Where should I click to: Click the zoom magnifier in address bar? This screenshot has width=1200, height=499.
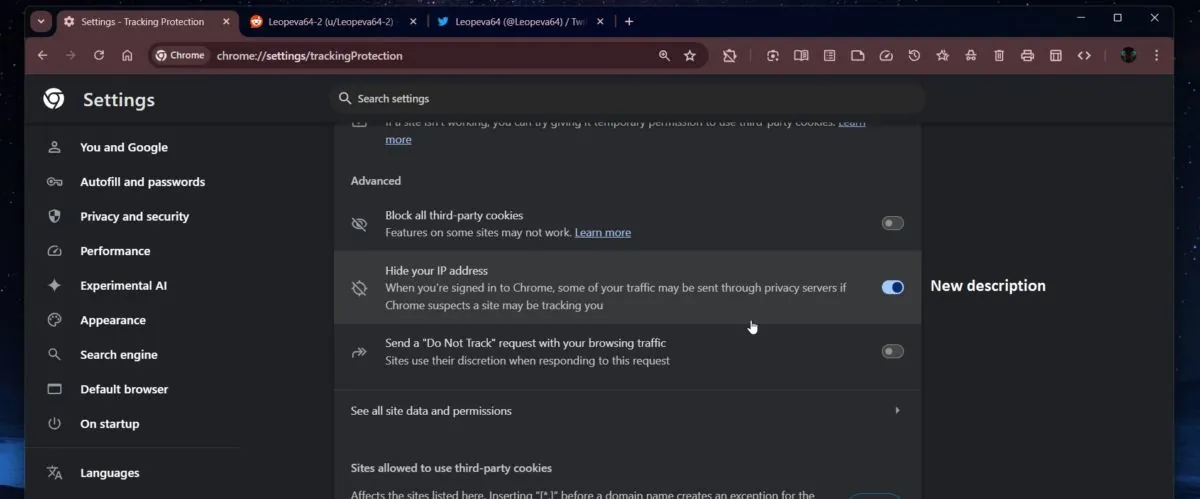click(x=664, y=56)
